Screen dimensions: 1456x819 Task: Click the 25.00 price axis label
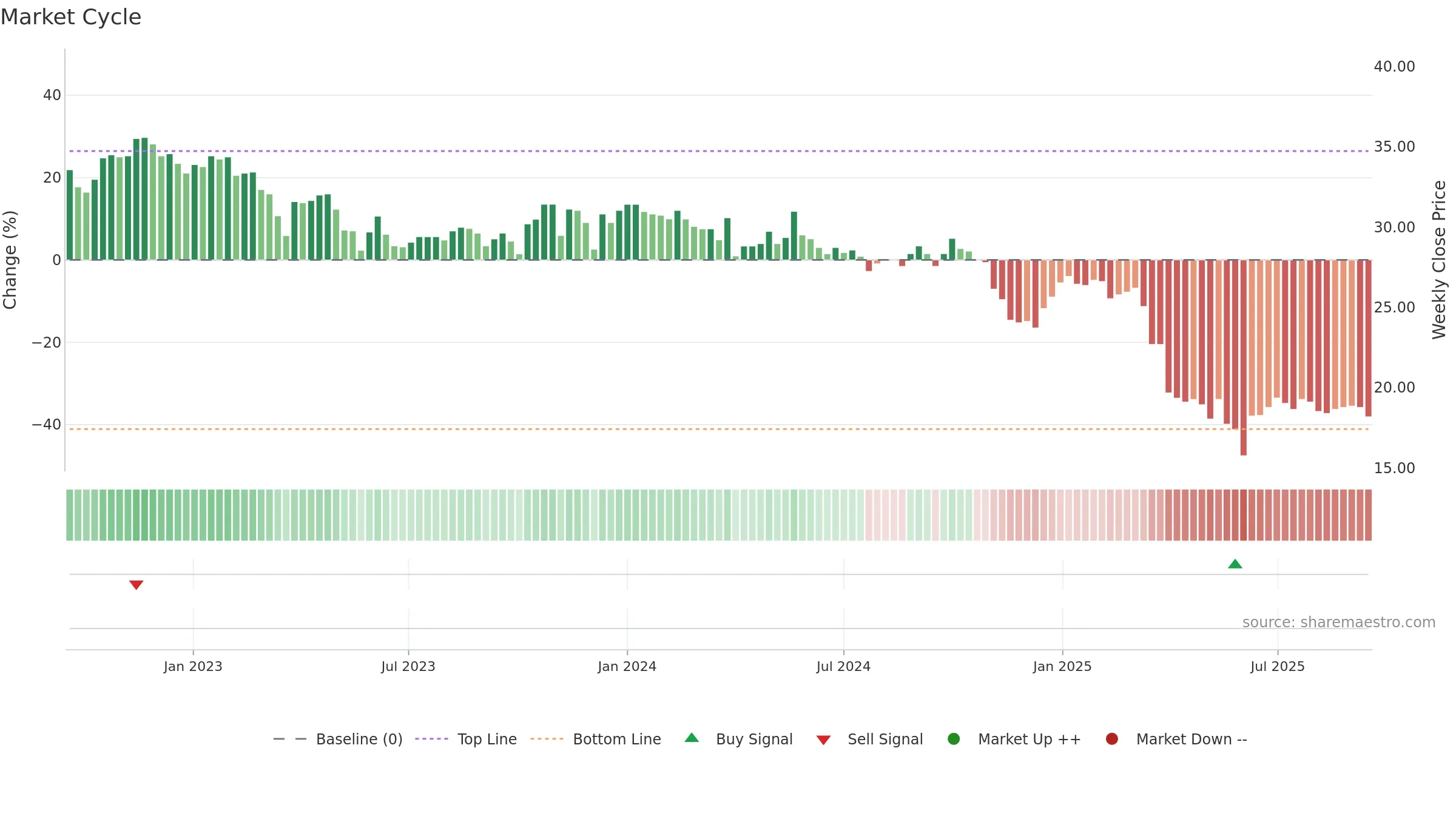(1394, 308)
